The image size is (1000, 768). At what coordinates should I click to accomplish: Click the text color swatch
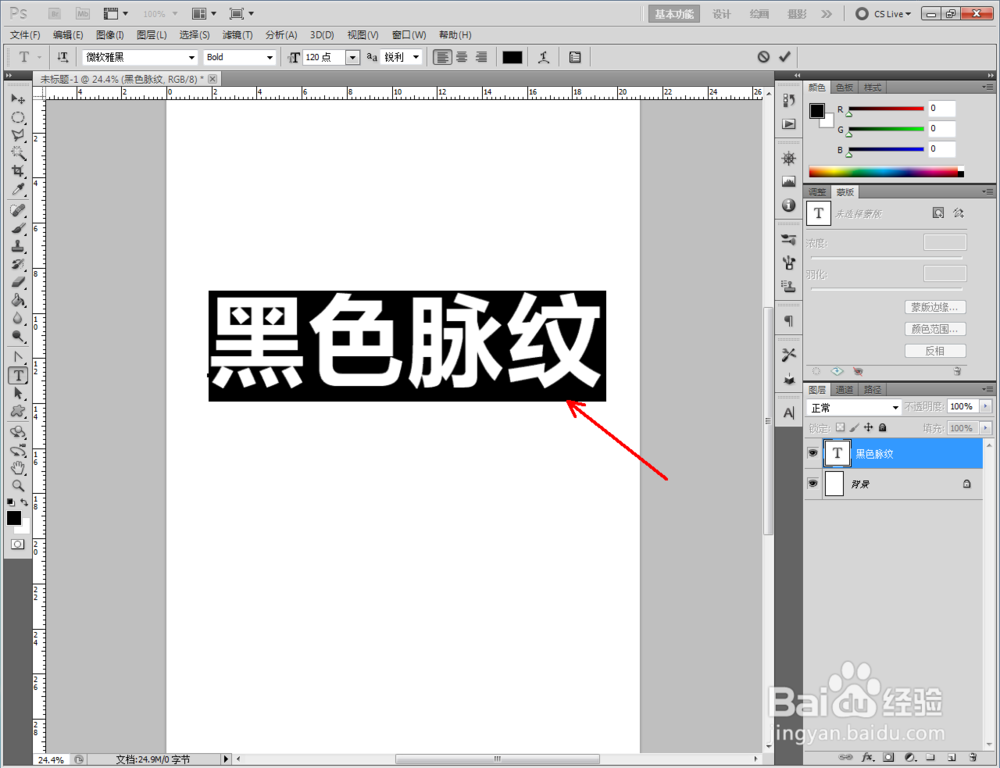click(512, 57)
